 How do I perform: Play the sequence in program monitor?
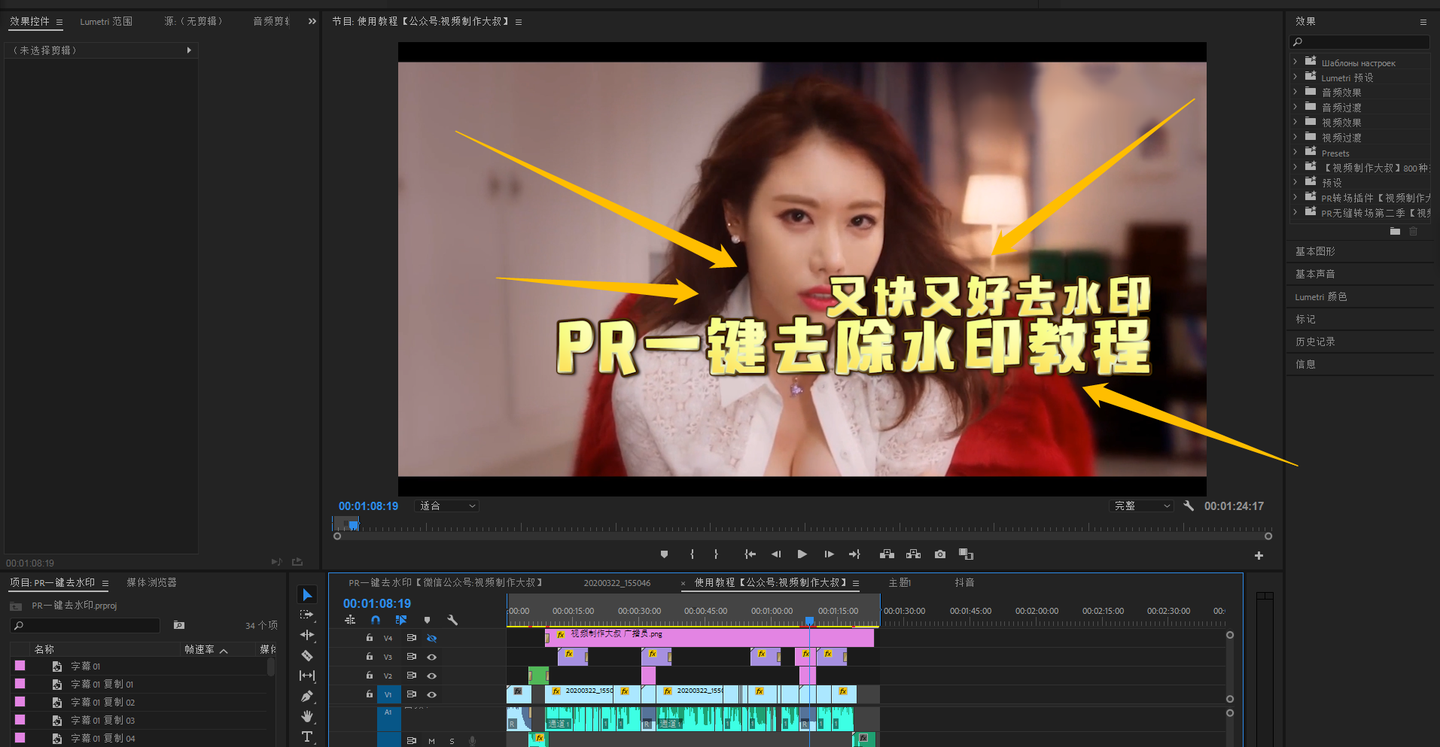pyautogui.click(x=802, y=554)
